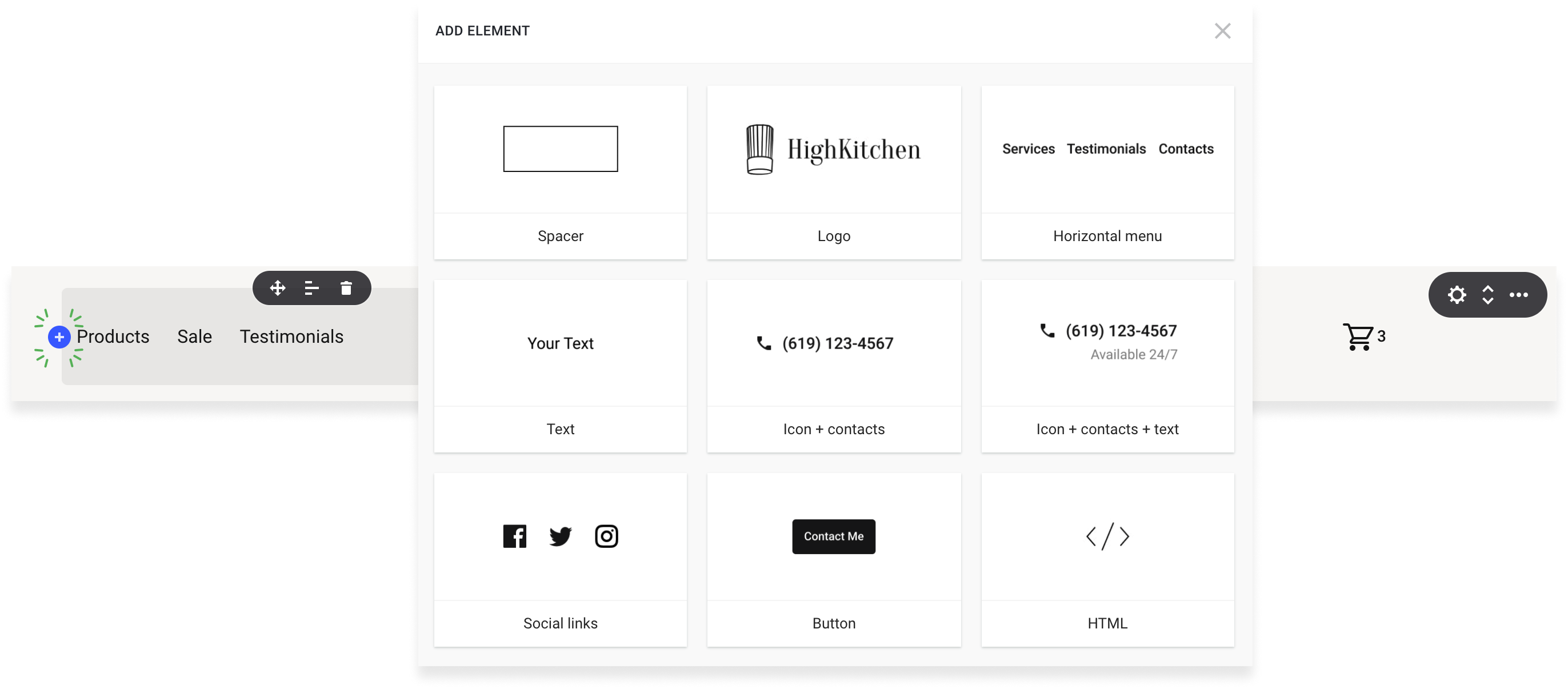The image size is (1568, 689).
Task: Select the Sale navigation link
Action: [194, 337]
